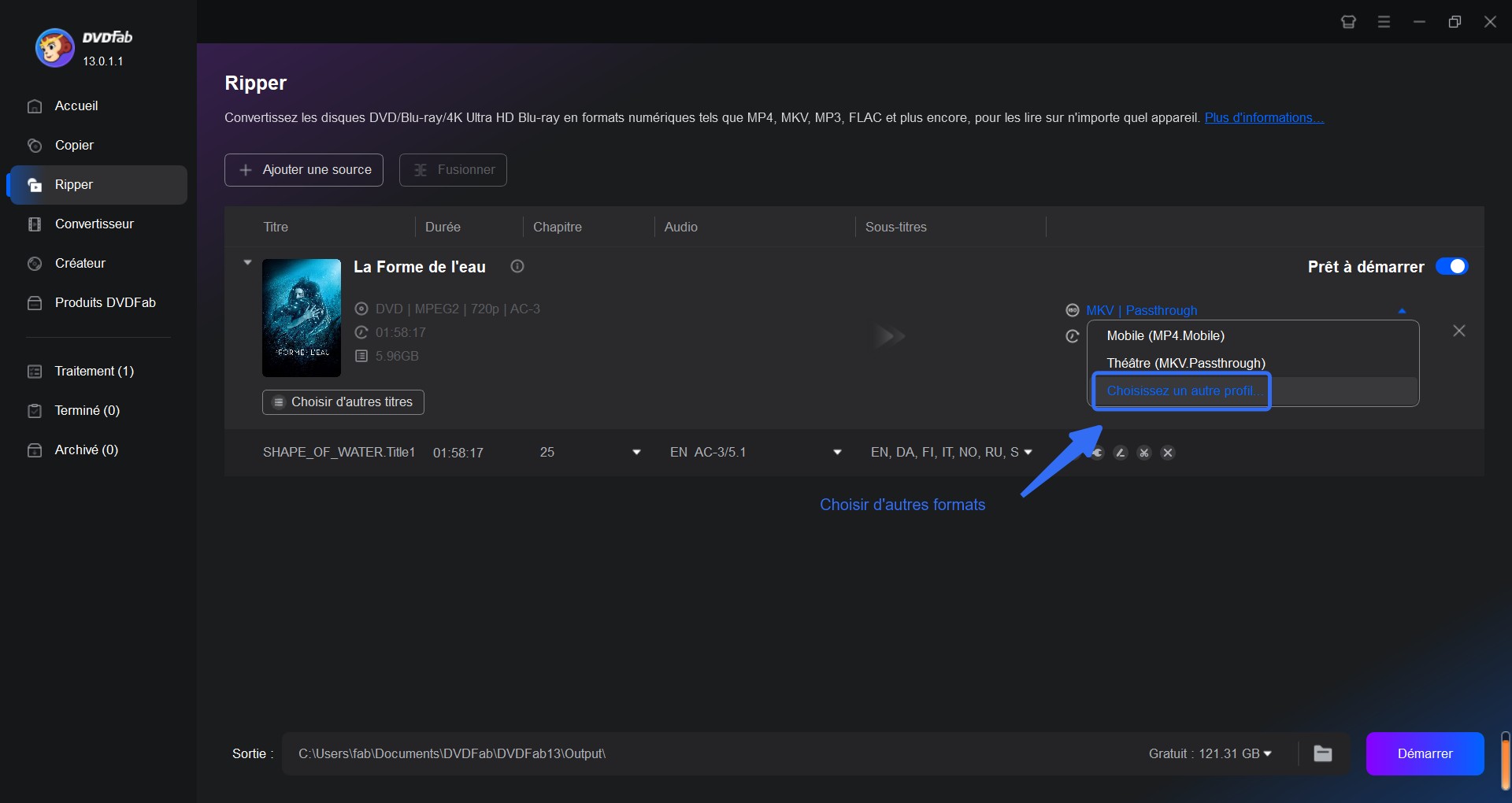Click the output path field

709,753
